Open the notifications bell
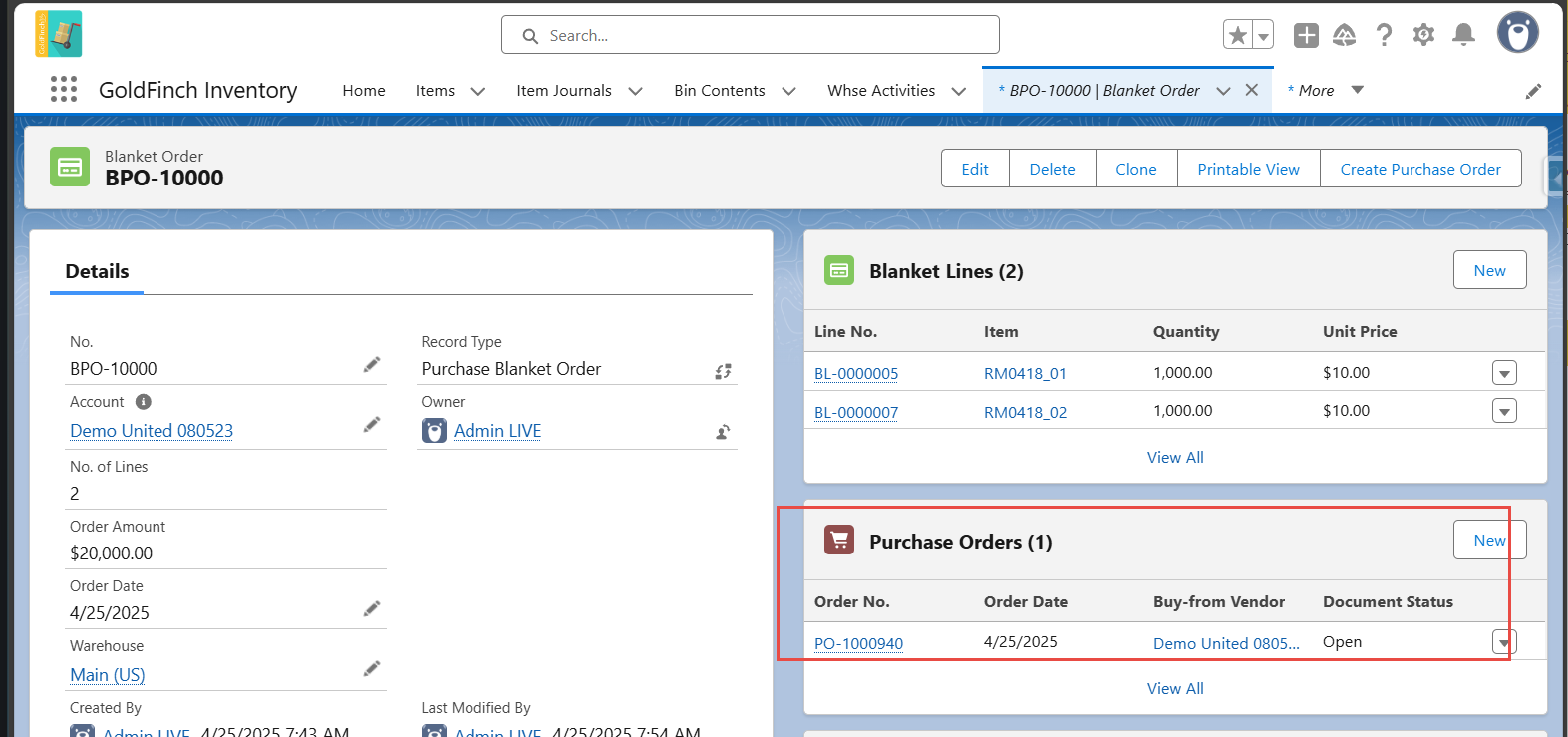Image resolution: width=1568 pixels, height=737 pixels. (1463, 35)
